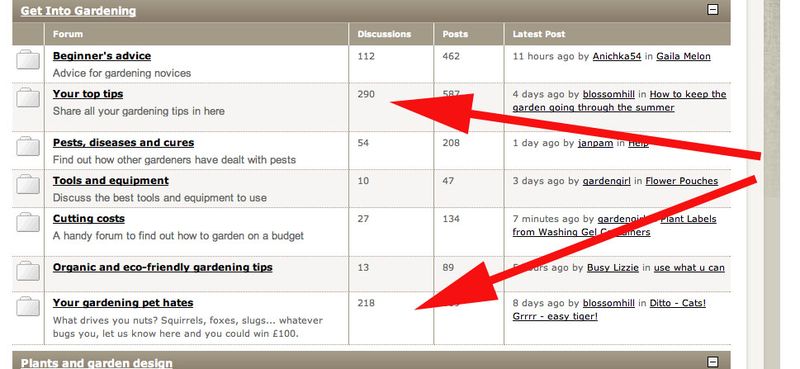Click discussions count 27 for Cutting costs
This screenshot has height=369, width=800.
coord(363,219)
